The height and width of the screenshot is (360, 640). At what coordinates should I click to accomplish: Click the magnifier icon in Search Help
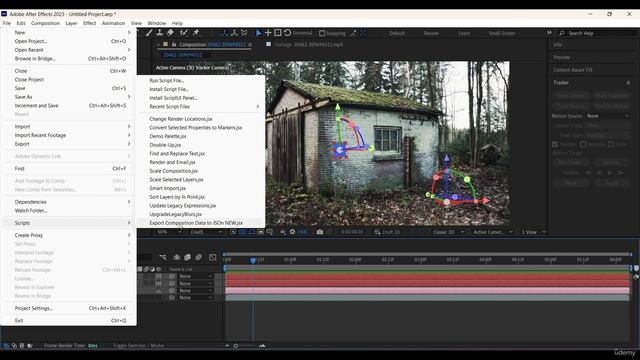(x=562, y=33)
